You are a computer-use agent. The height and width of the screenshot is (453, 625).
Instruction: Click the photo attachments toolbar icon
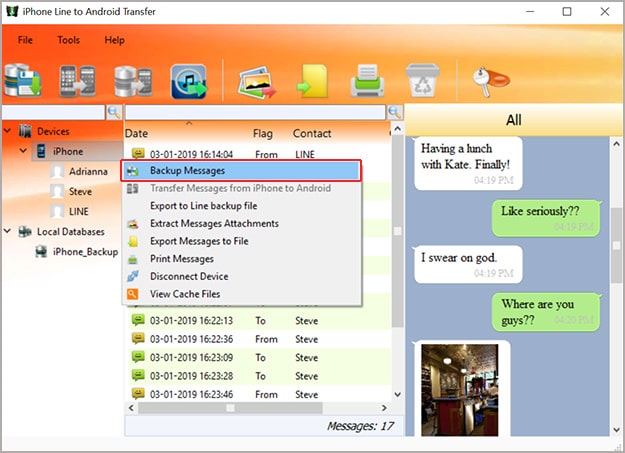(256, 81)
